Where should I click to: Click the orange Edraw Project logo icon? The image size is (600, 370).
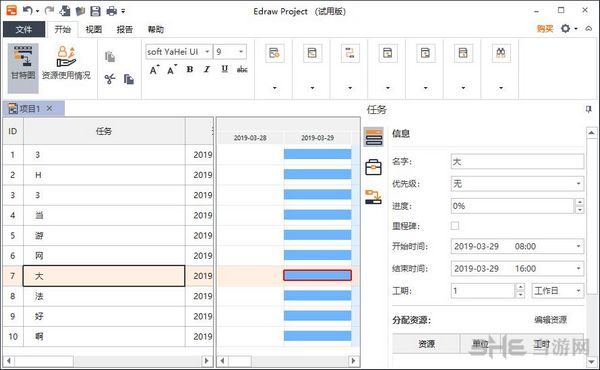[x=11, y=10]
